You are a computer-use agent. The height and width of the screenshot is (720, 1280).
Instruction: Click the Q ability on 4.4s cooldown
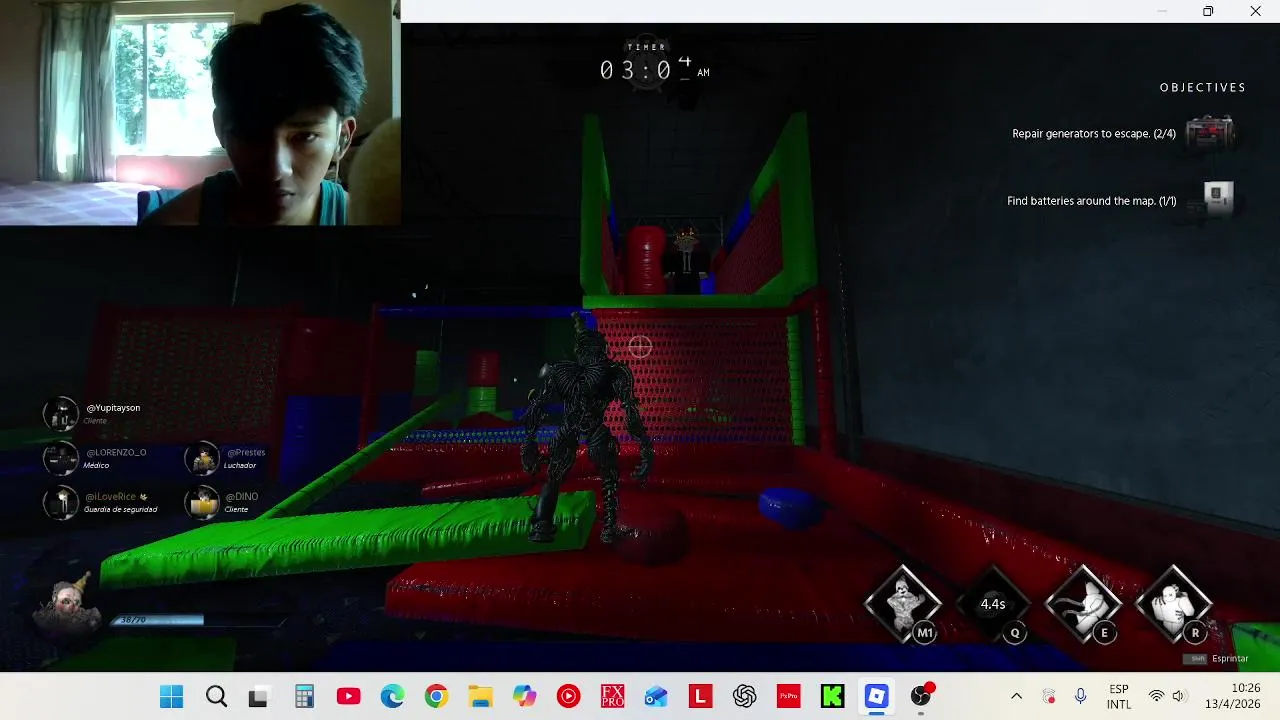pos(993,604)
